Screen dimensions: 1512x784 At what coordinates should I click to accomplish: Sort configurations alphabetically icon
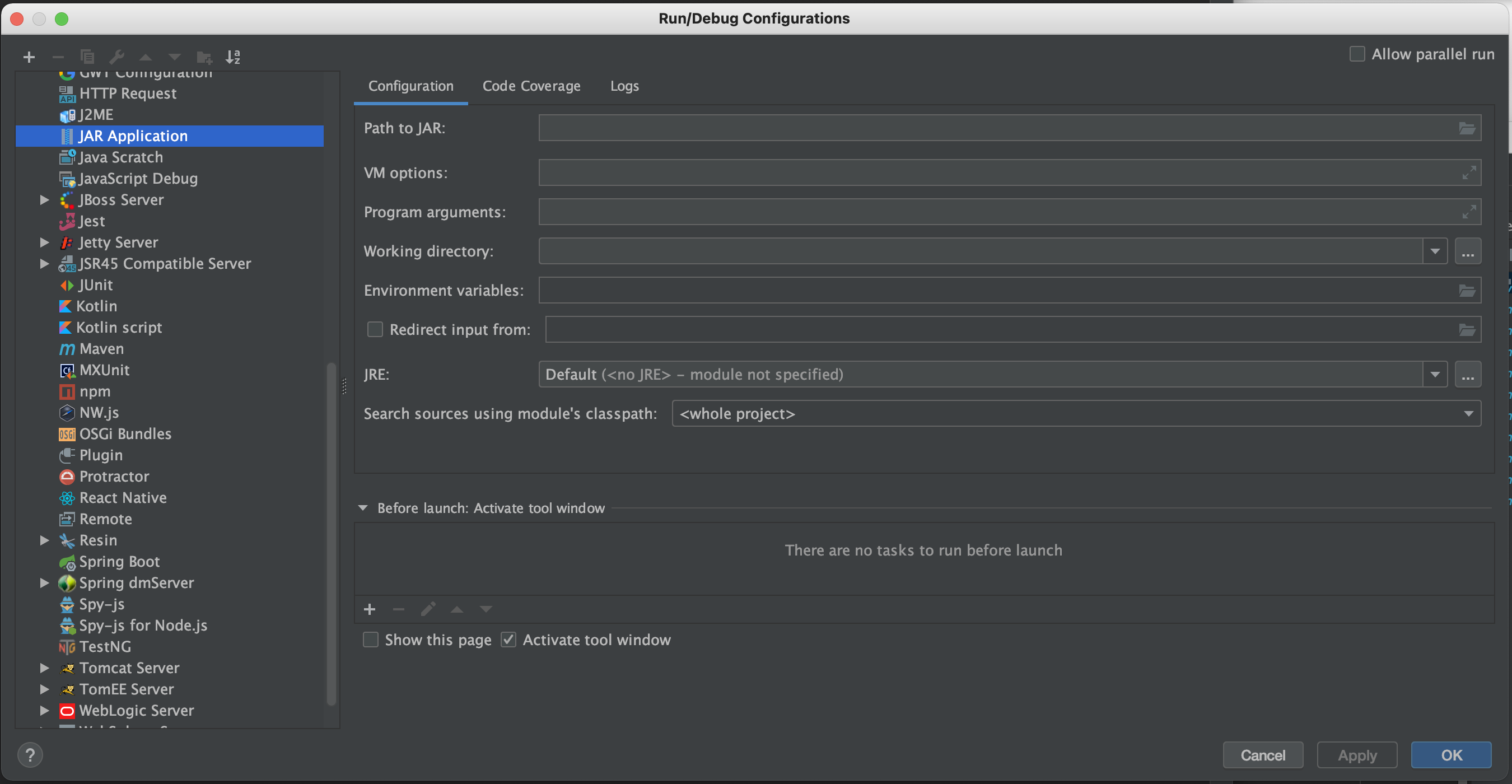(x=232, y=57)
